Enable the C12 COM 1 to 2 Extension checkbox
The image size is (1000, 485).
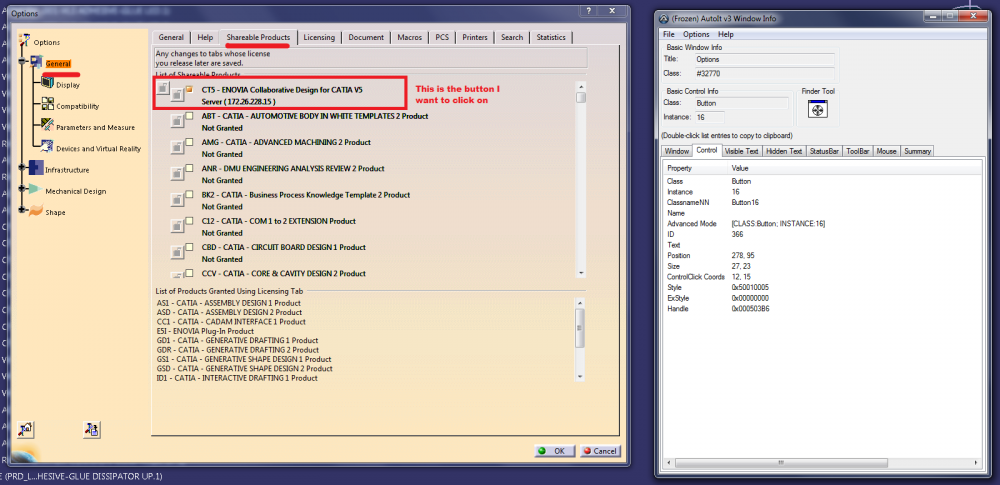[189, 220]
